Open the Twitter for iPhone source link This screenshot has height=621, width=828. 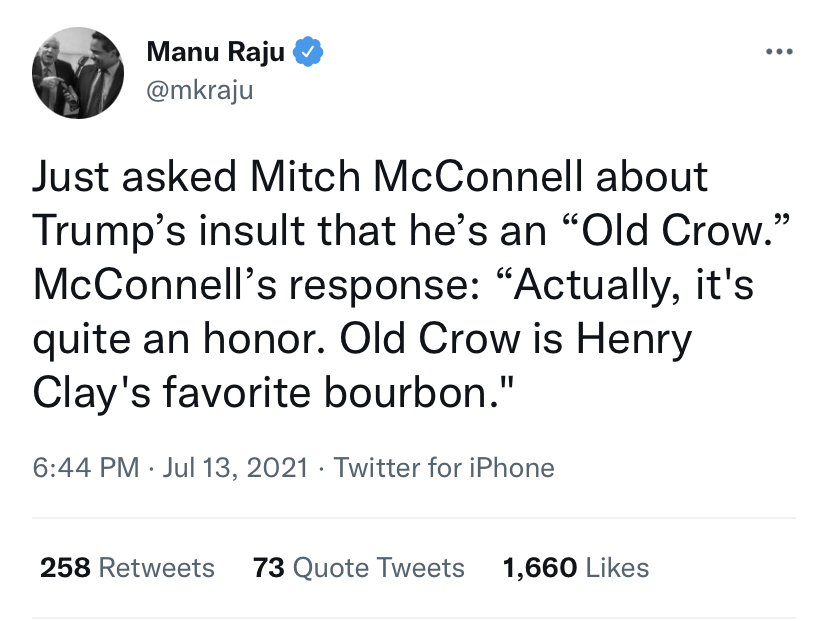444,468
